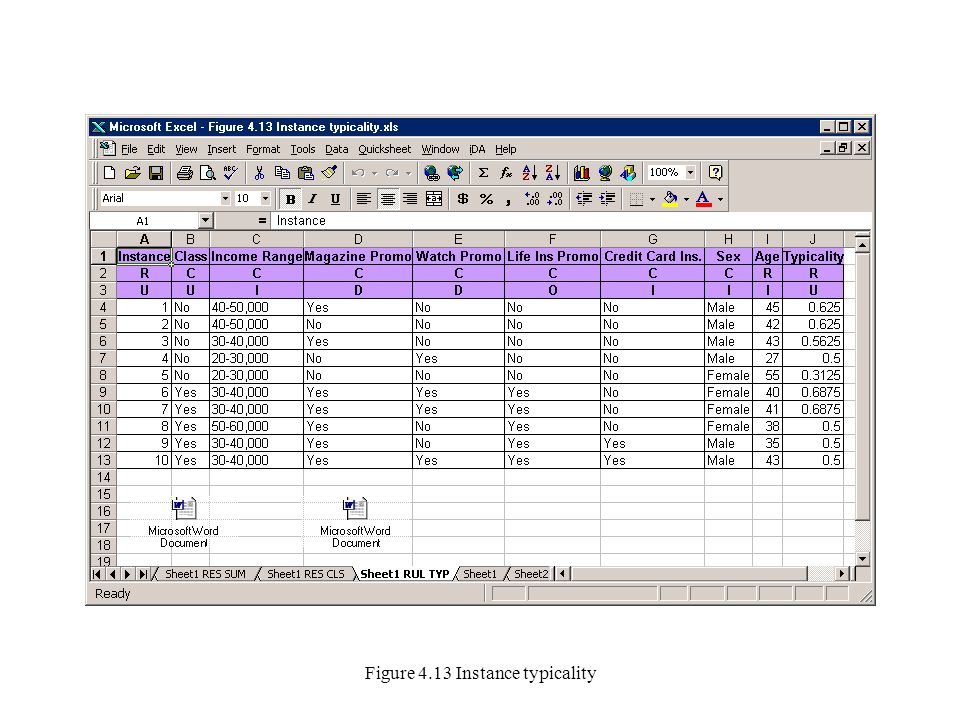Open Print Preview from the toolbar

(208, 173)
